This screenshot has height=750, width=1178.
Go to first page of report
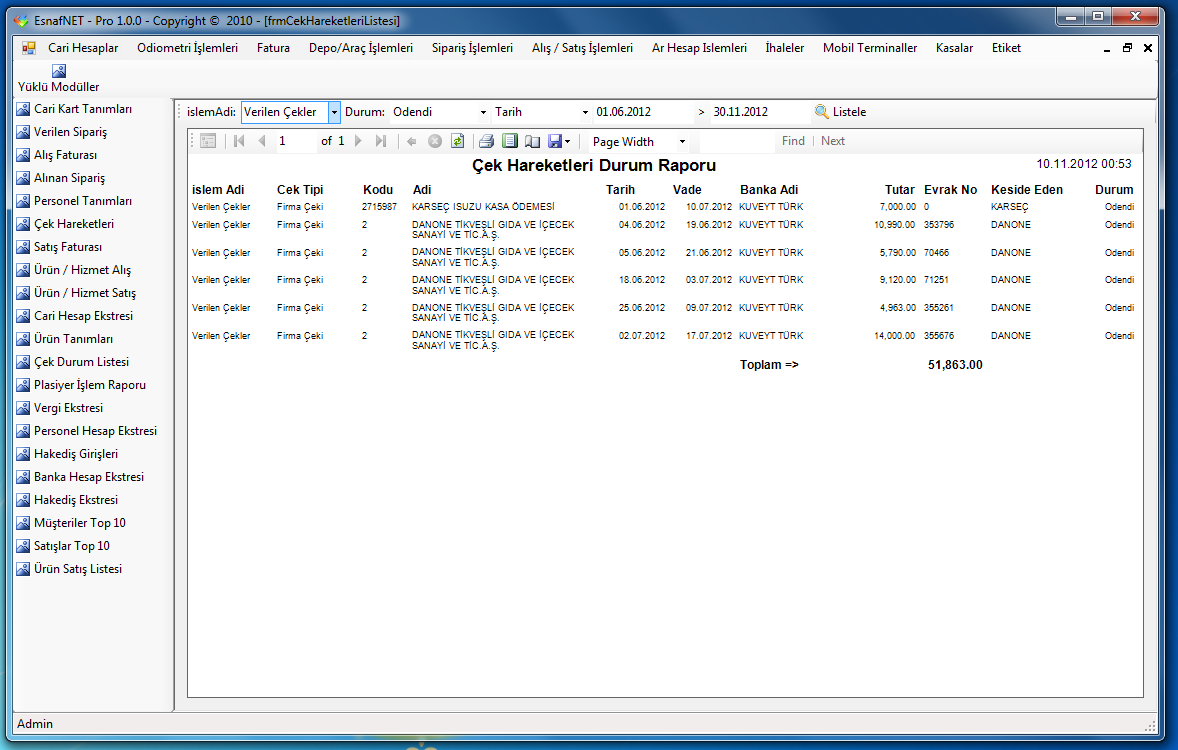[x=239, y=141]
